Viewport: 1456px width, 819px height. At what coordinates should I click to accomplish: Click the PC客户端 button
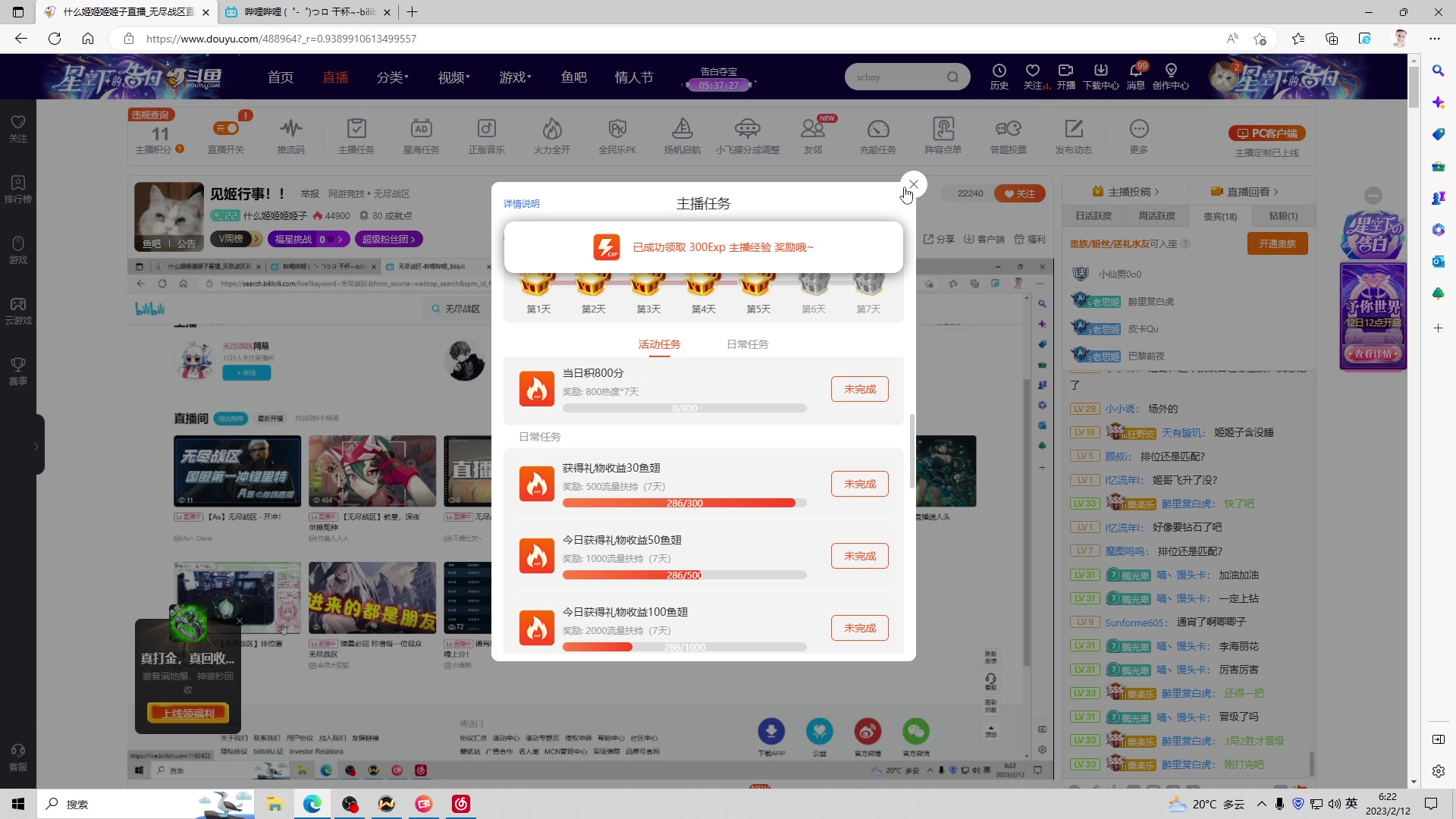[1267, 133]
